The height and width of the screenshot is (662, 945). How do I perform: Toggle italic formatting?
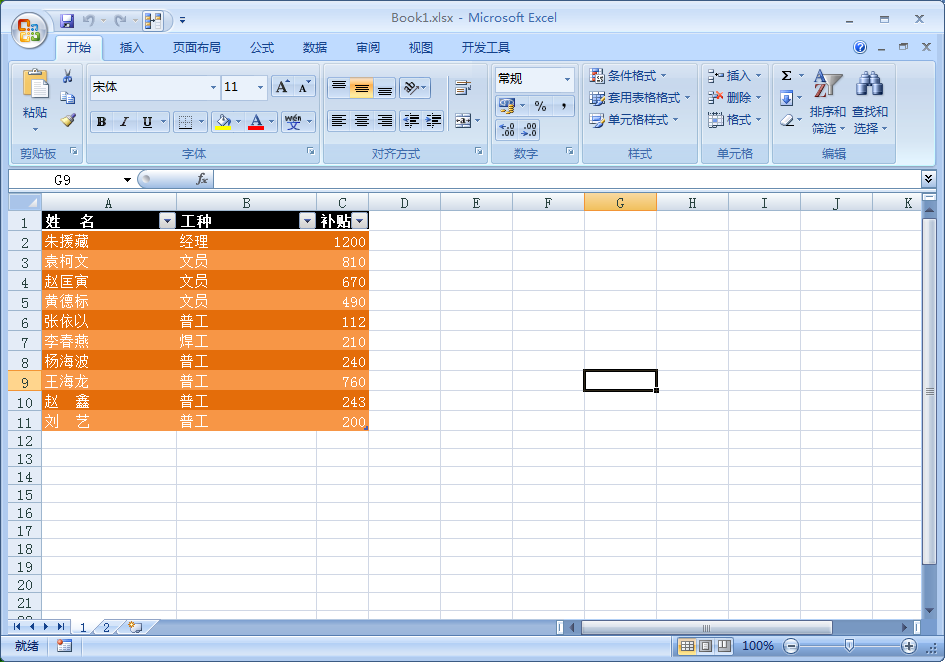pos(122,121)
